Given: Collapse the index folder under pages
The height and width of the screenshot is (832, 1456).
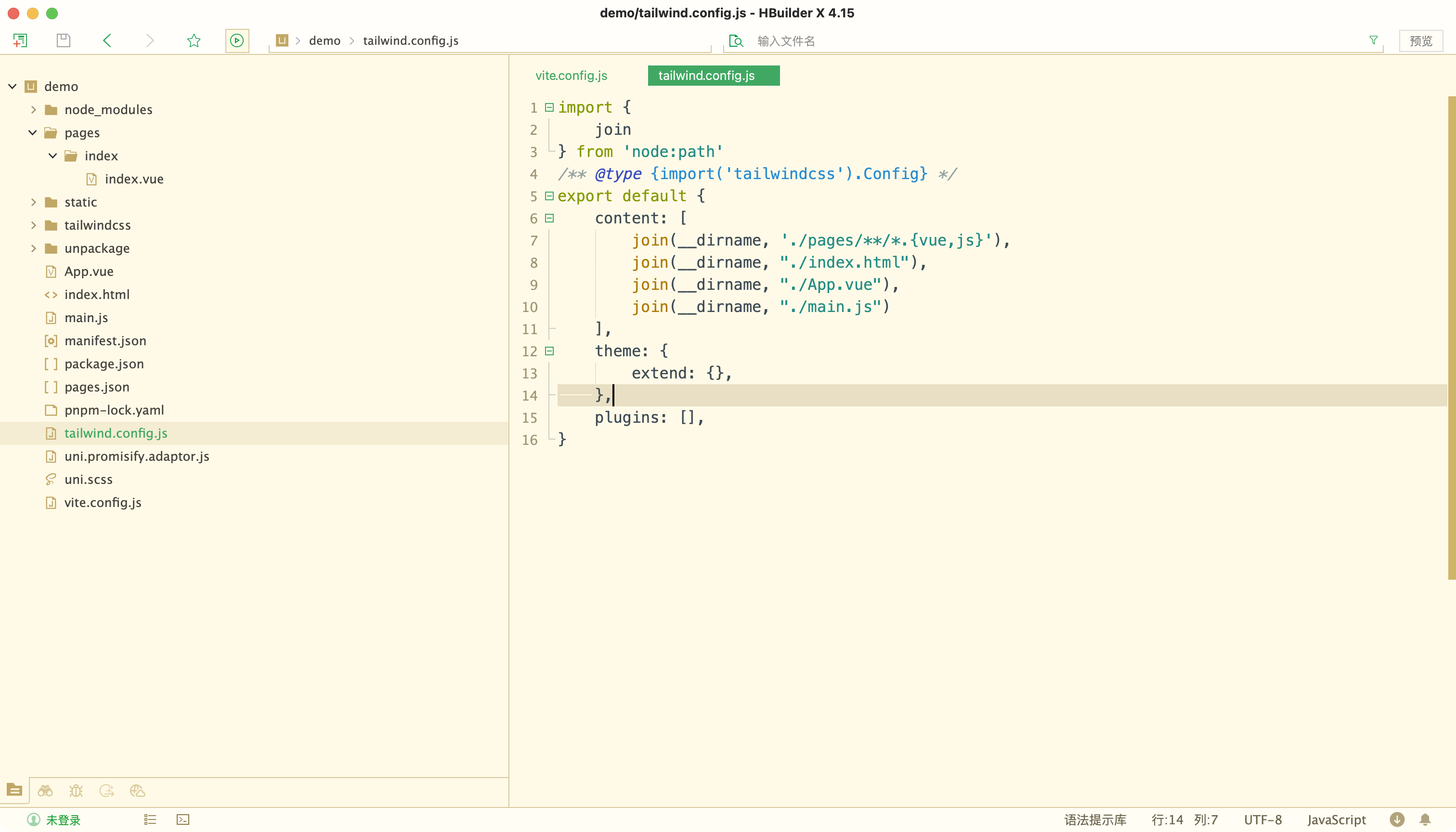Looking at the screenshot, I should tap(52, 156).
